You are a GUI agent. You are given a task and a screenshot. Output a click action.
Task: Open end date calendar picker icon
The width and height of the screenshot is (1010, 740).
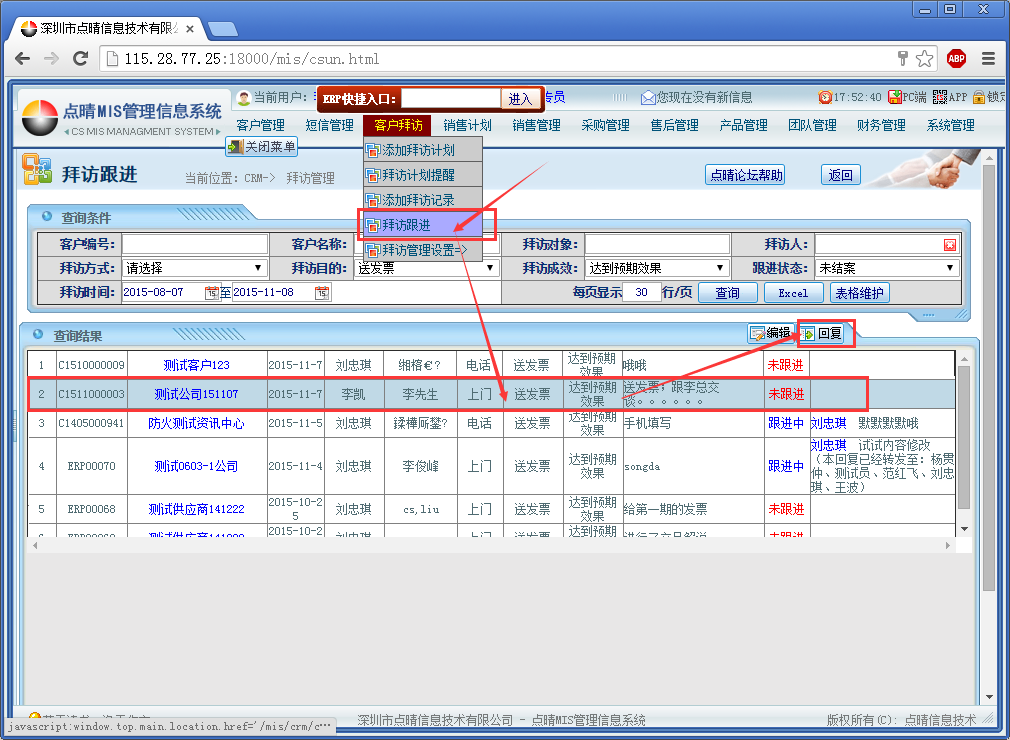[321, 293]
